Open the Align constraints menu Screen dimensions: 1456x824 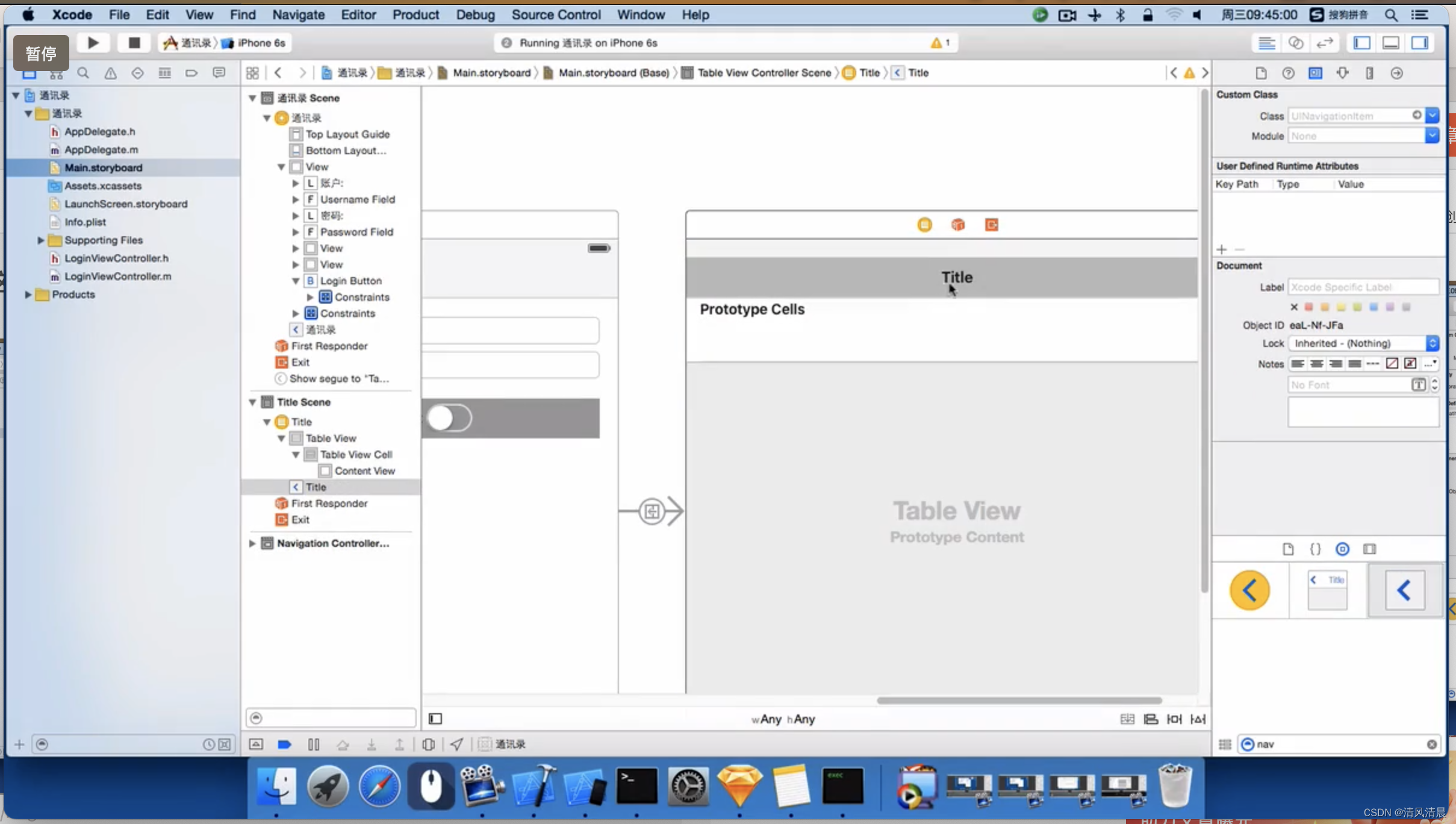point(1151,719)
